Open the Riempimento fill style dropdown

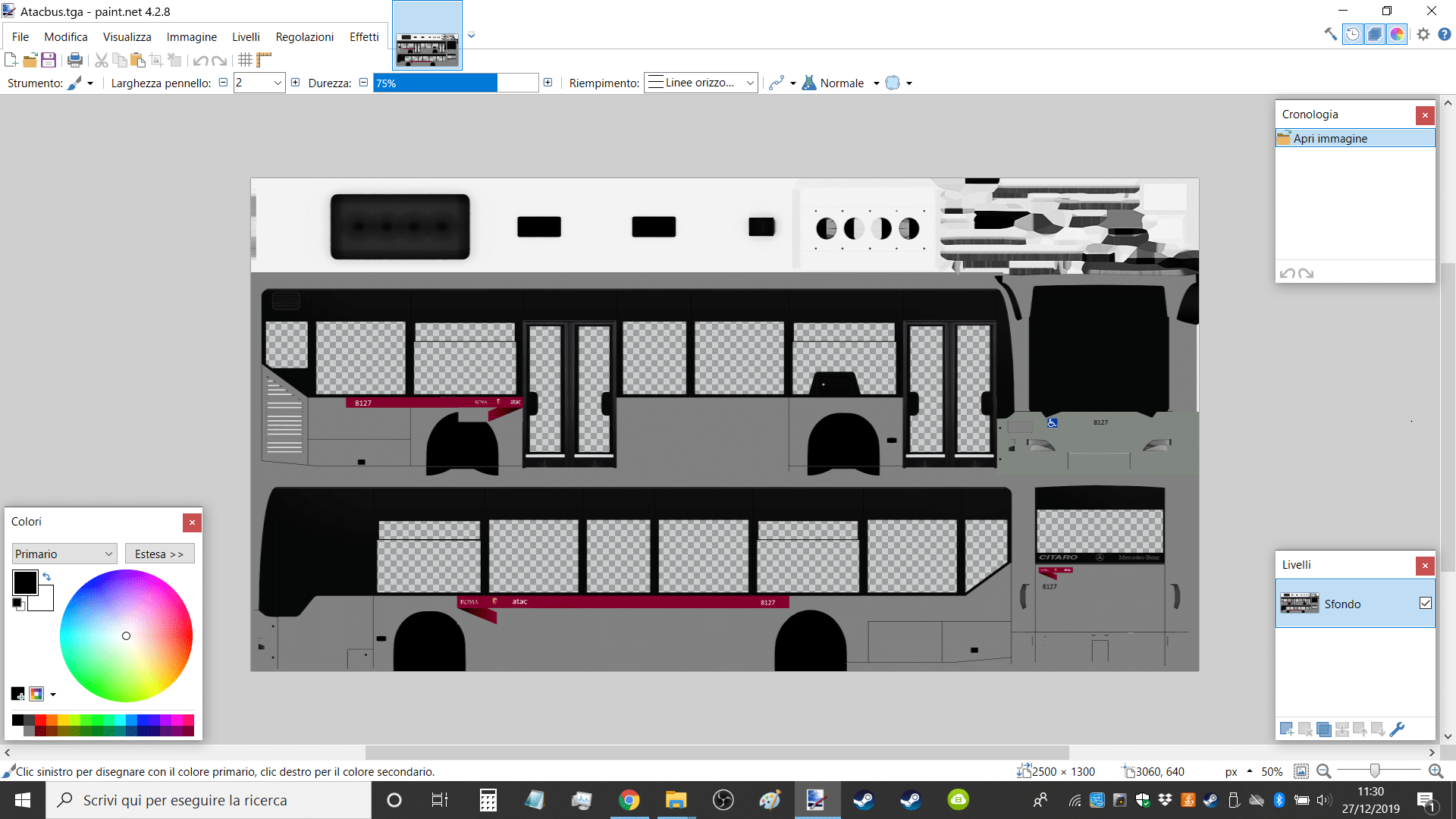701,83
